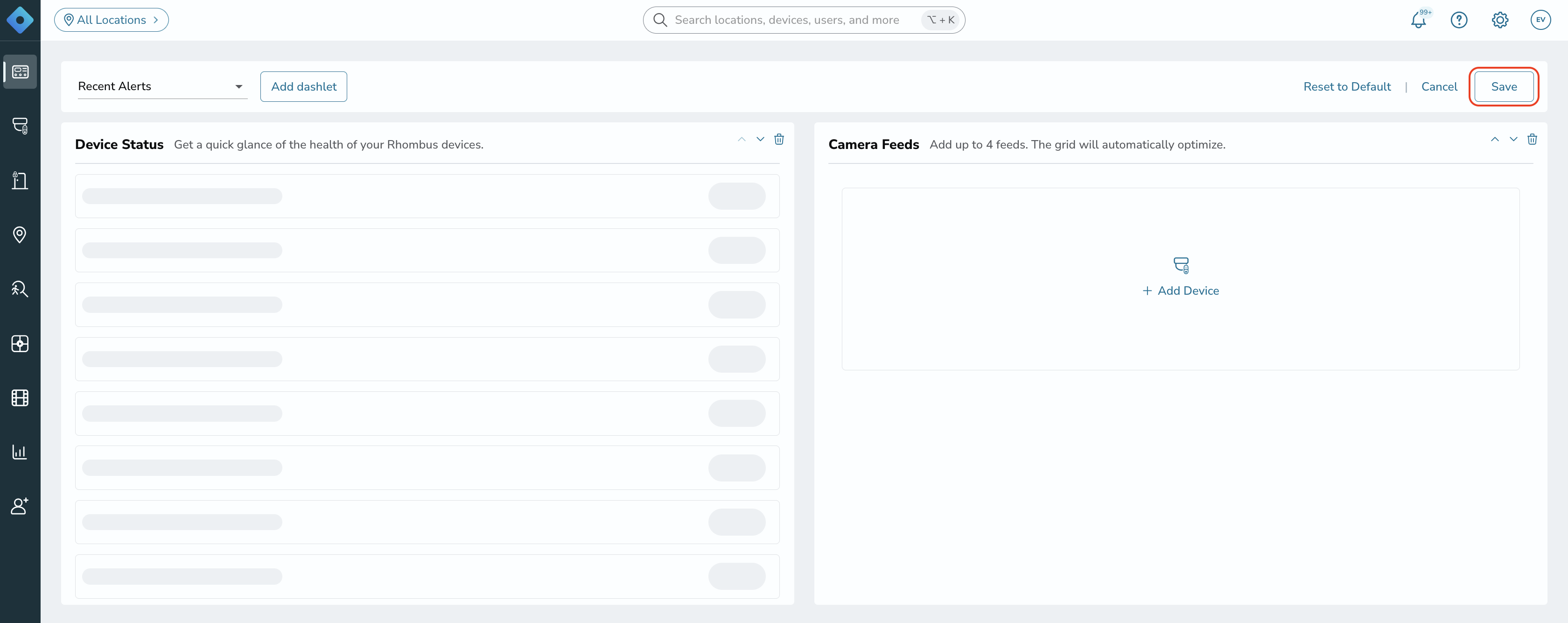Open the Recent Alerts dashlet dropdown
The width and height of the screenshot is (1568, 623).
[162, 86]
